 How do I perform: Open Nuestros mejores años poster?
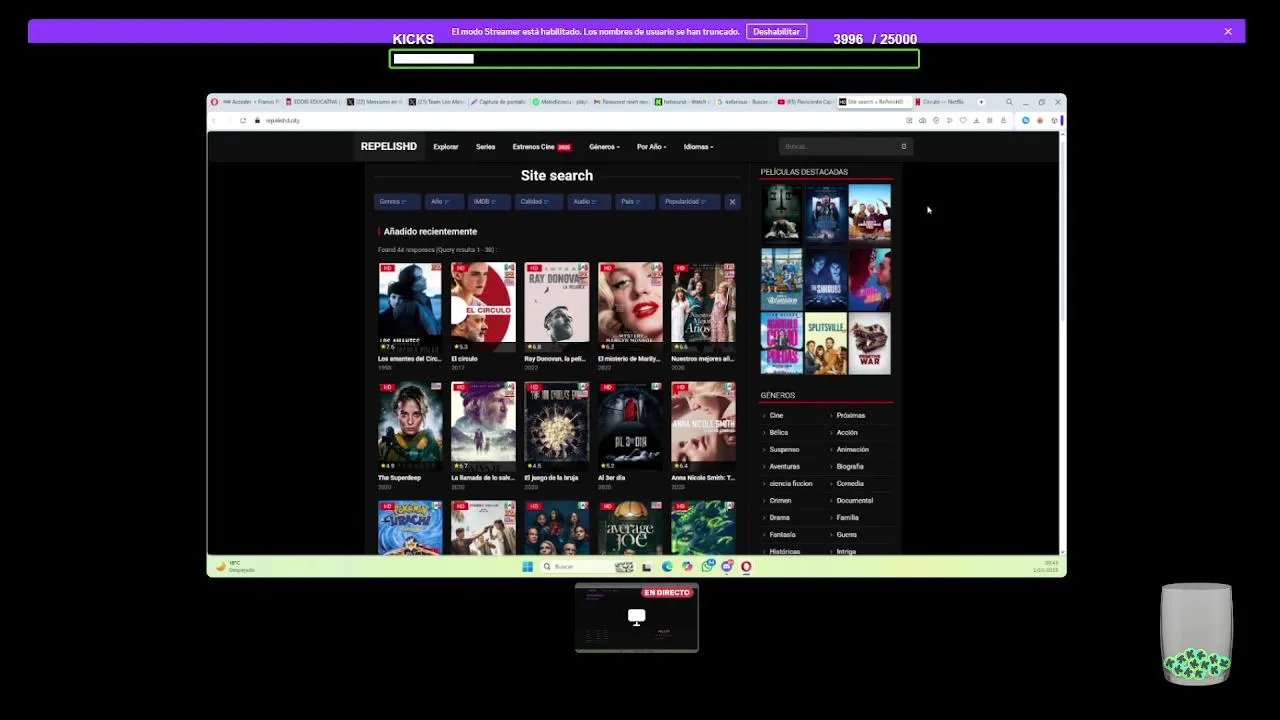(x=703, y=307)
